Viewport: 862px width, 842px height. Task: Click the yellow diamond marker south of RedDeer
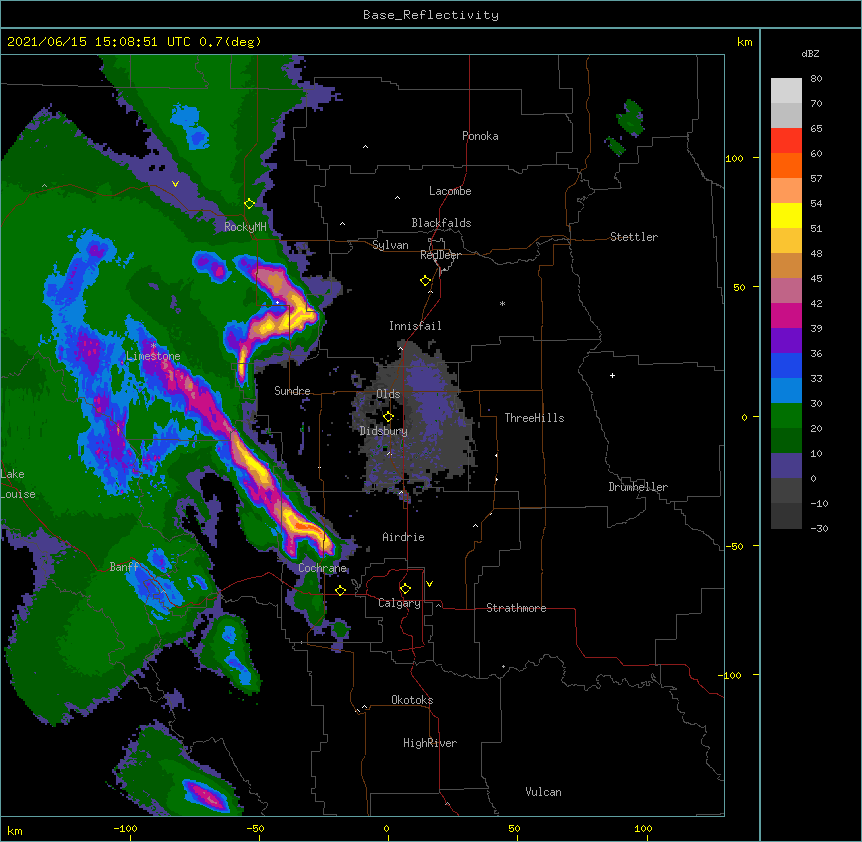[x=426, y=280]
